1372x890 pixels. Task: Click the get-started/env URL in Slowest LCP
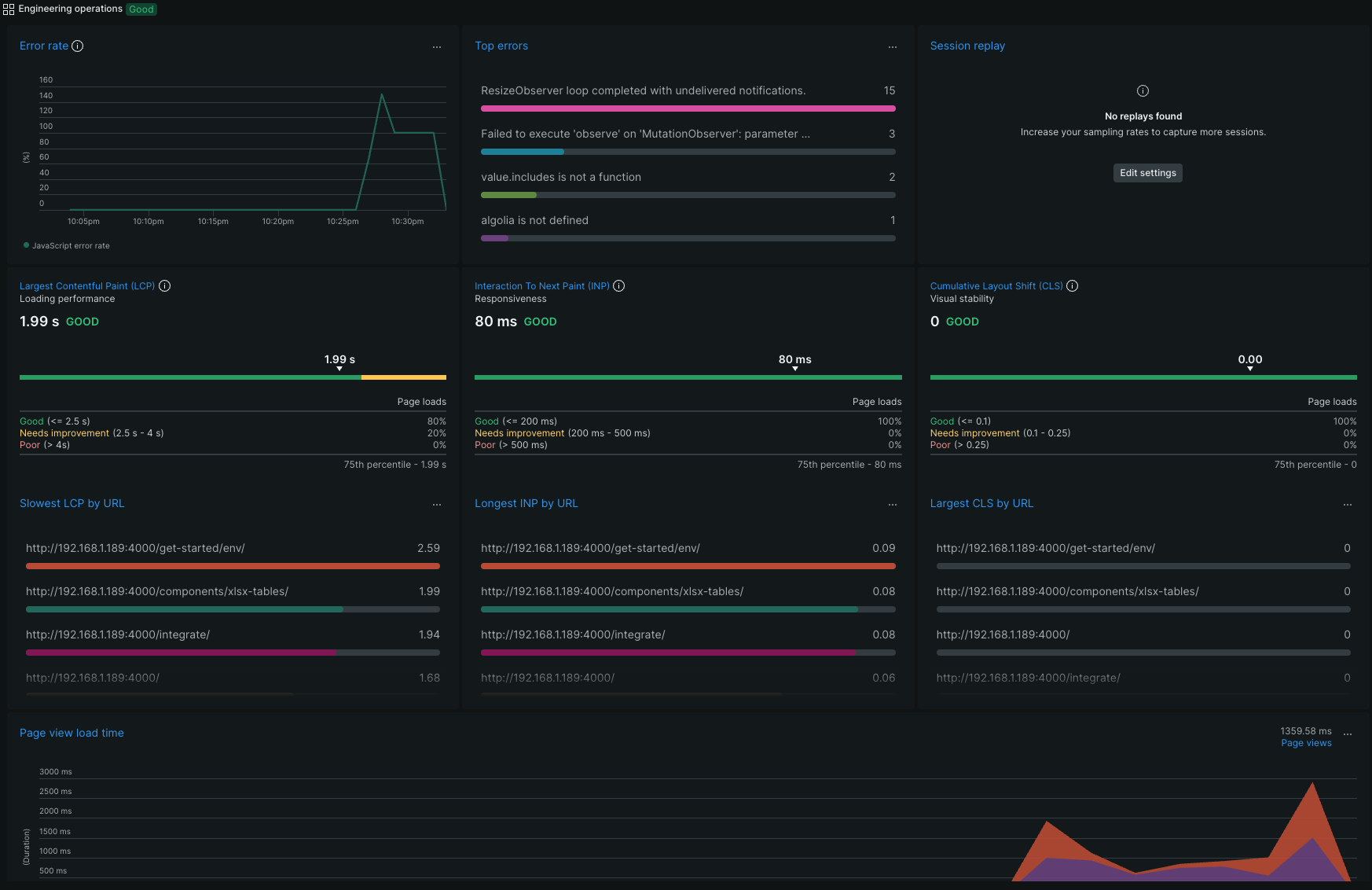(135, 549)
